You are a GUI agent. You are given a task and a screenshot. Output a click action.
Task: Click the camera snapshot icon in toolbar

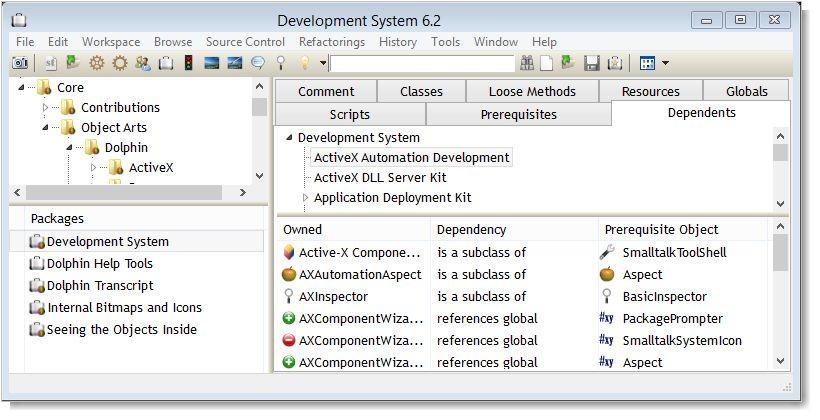pos(20,63)
